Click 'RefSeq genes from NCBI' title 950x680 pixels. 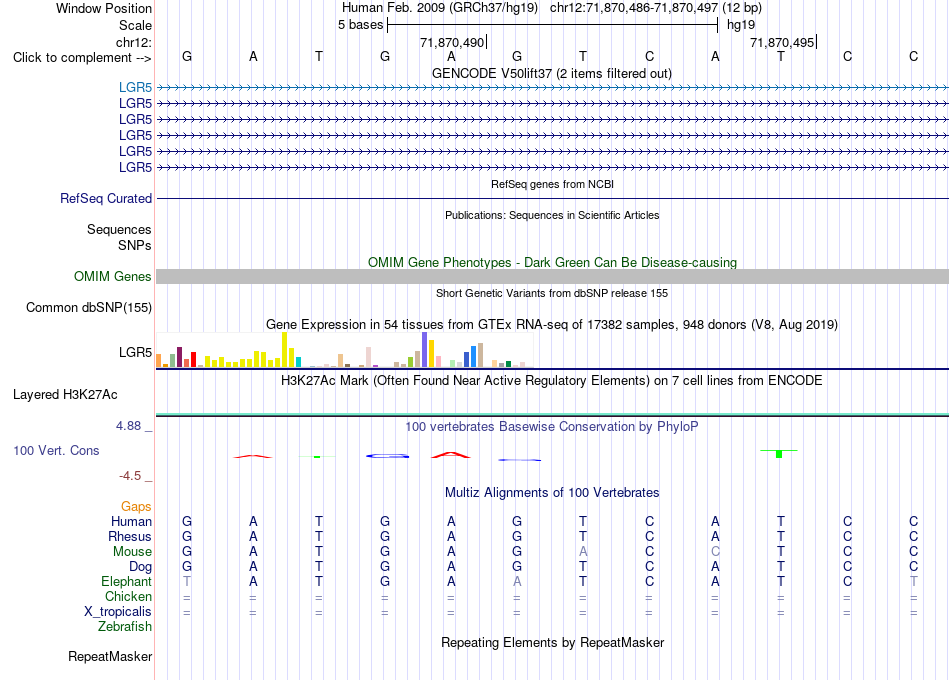coord(552,184)
